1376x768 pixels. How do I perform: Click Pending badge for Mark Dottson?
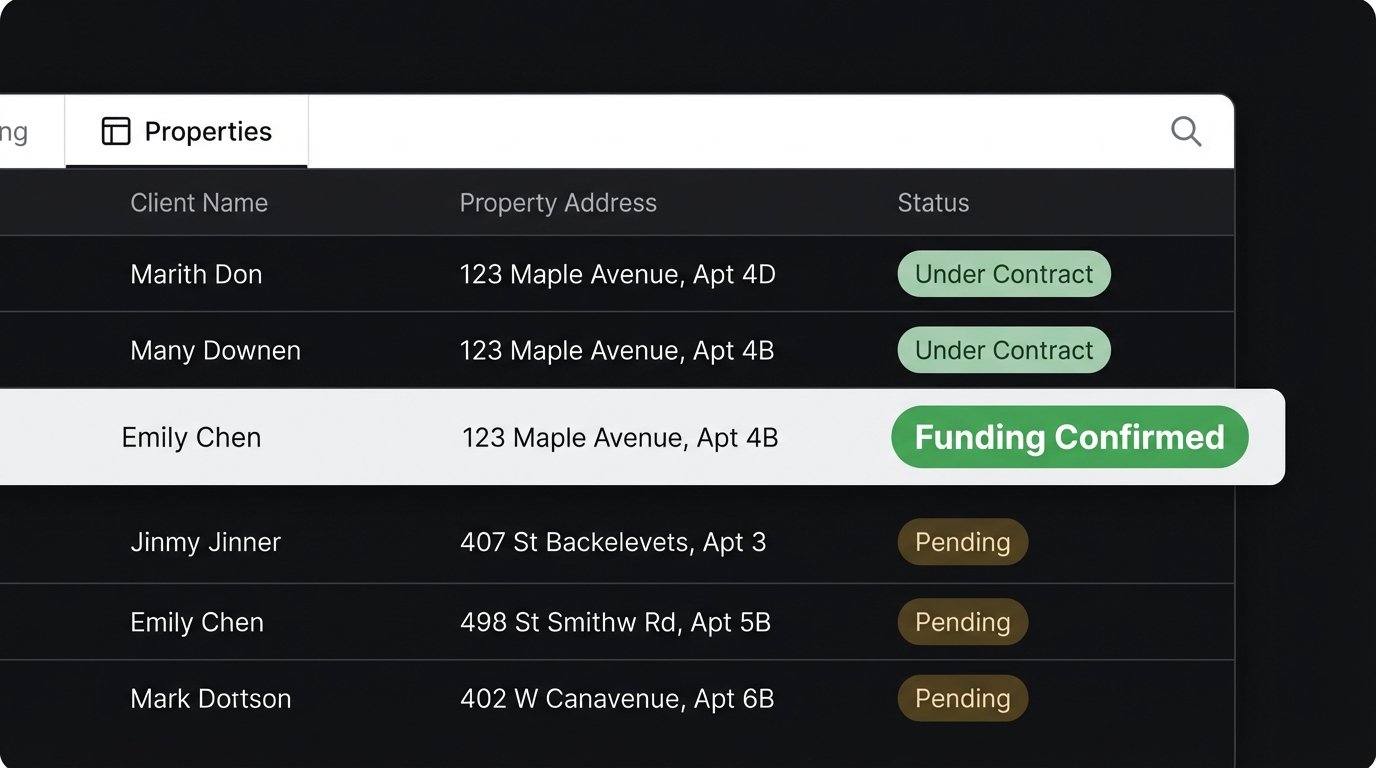click(962, 698)
